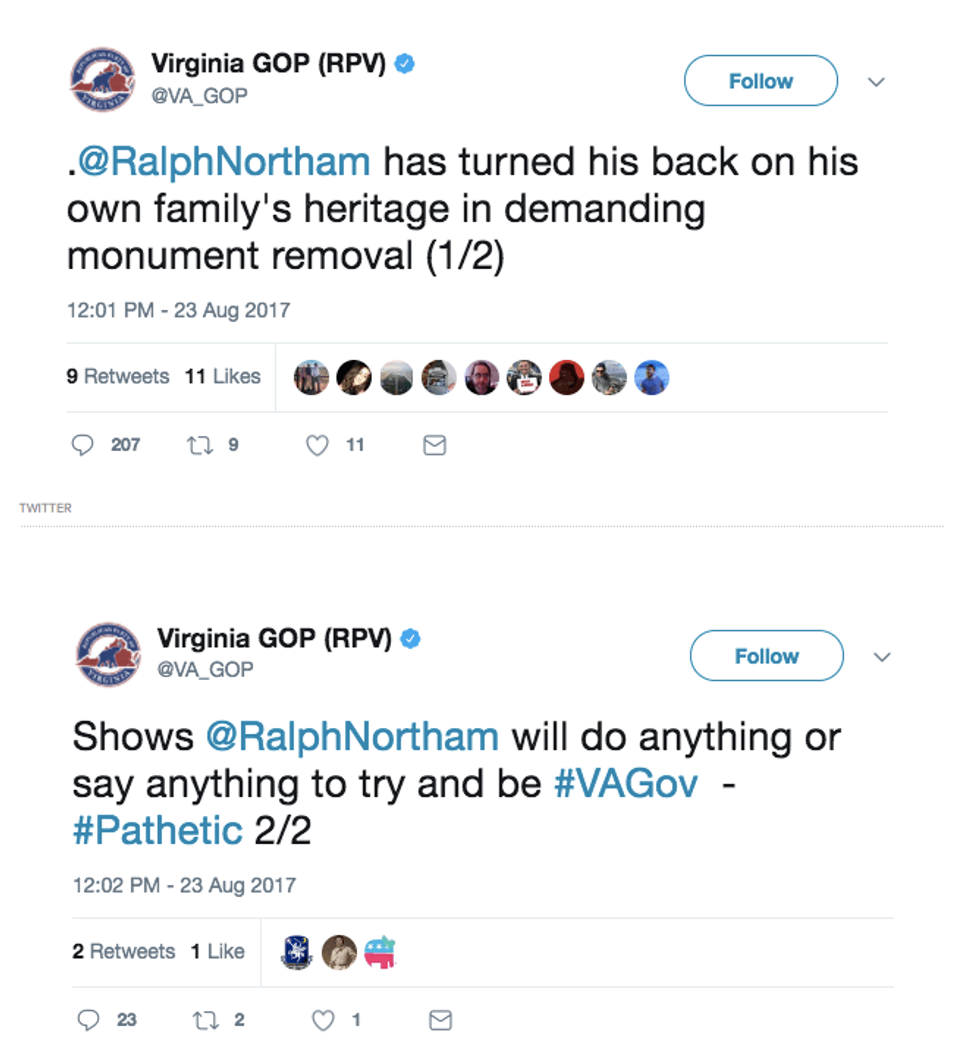Screen dimensions: 980x1058
Task: Open @RalphNortham mention in first tweet
Action: point(224,161)
